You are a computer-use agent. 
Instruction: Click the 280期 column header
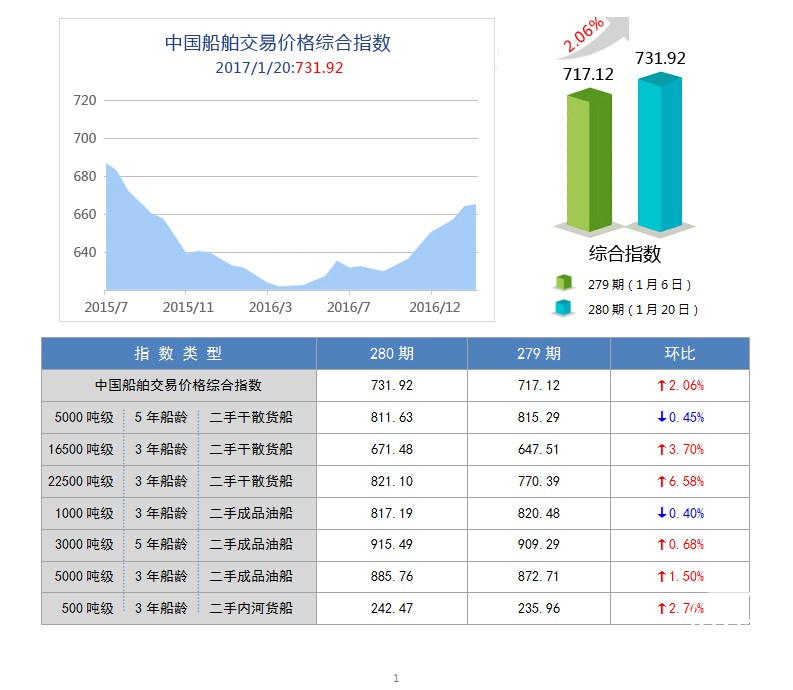pyautogui.click(x=392, y=353)
